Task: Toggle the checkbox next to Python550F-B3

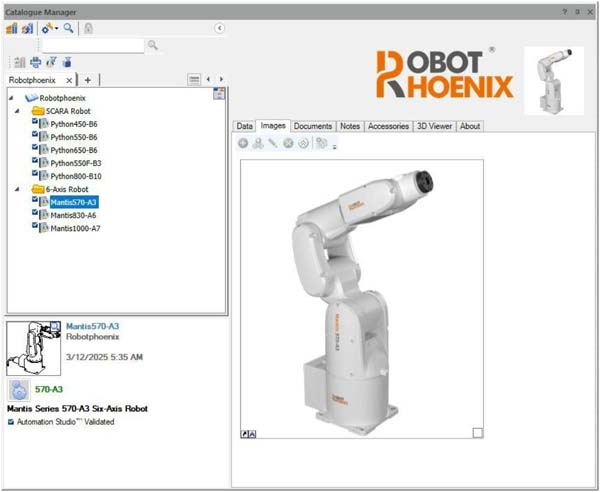Action: coord(35,160)
